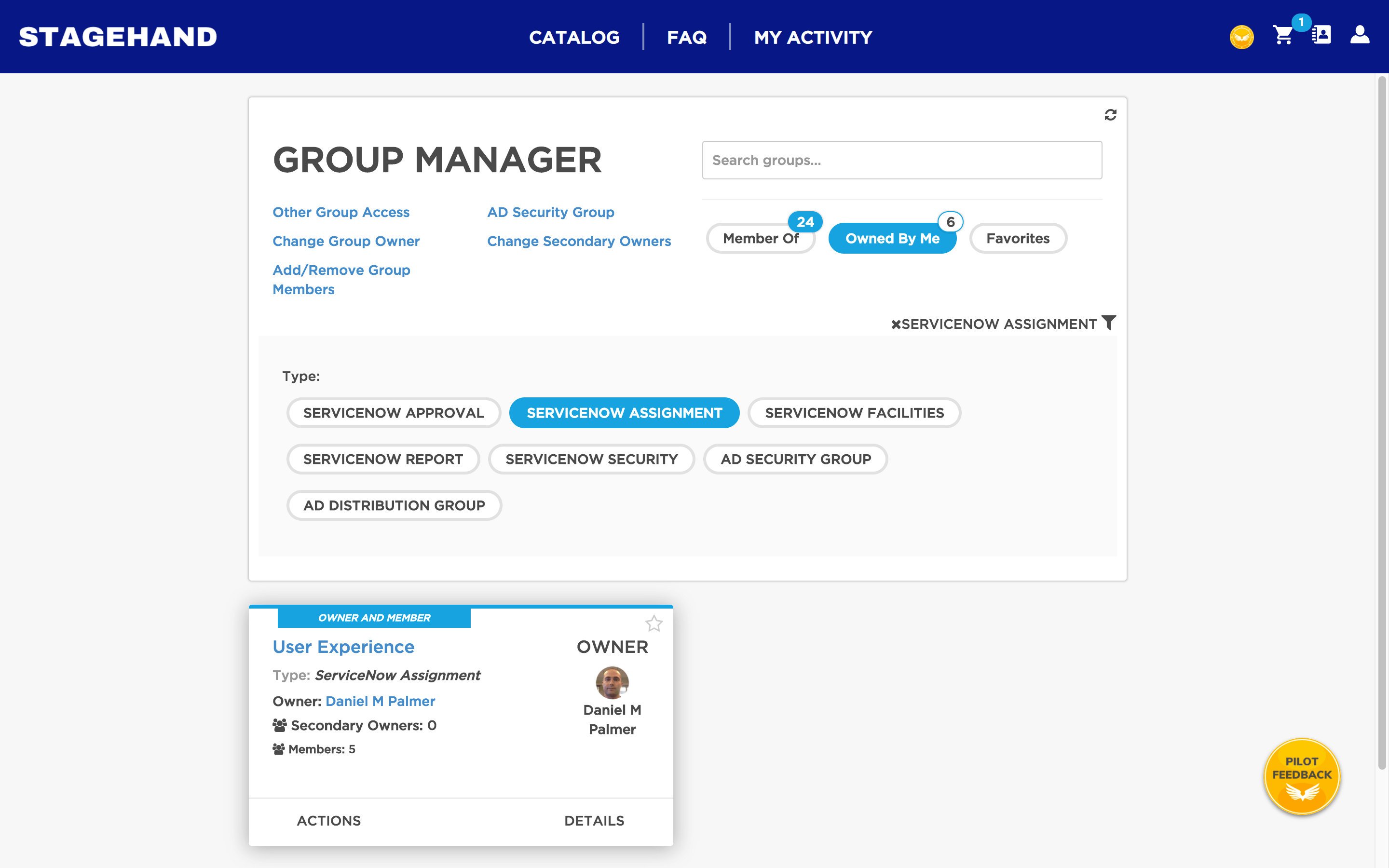Toggle ServiceNow Report type filter

click(383, 459)
